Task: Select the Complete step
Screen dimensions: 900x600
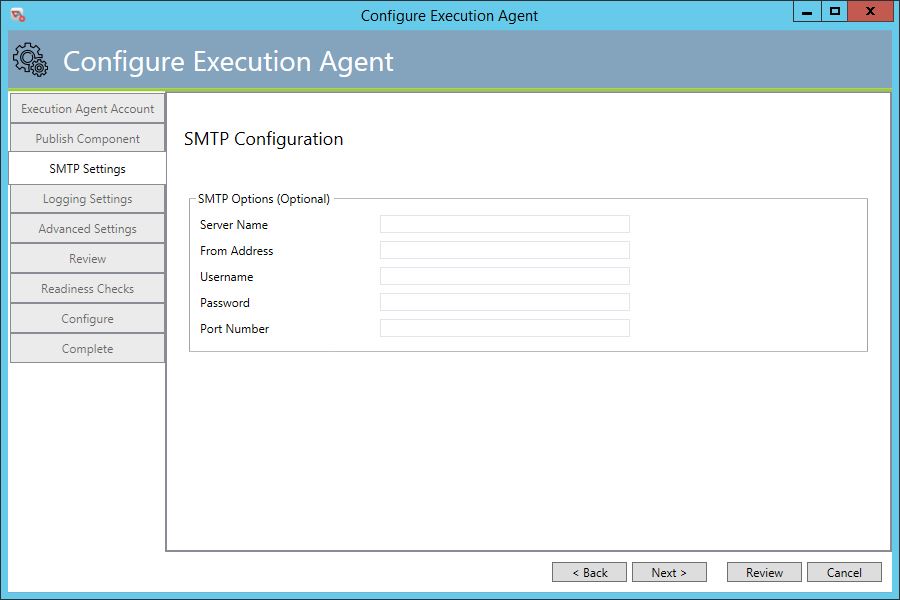Action: pyautogui.click(x=87, y=349)
